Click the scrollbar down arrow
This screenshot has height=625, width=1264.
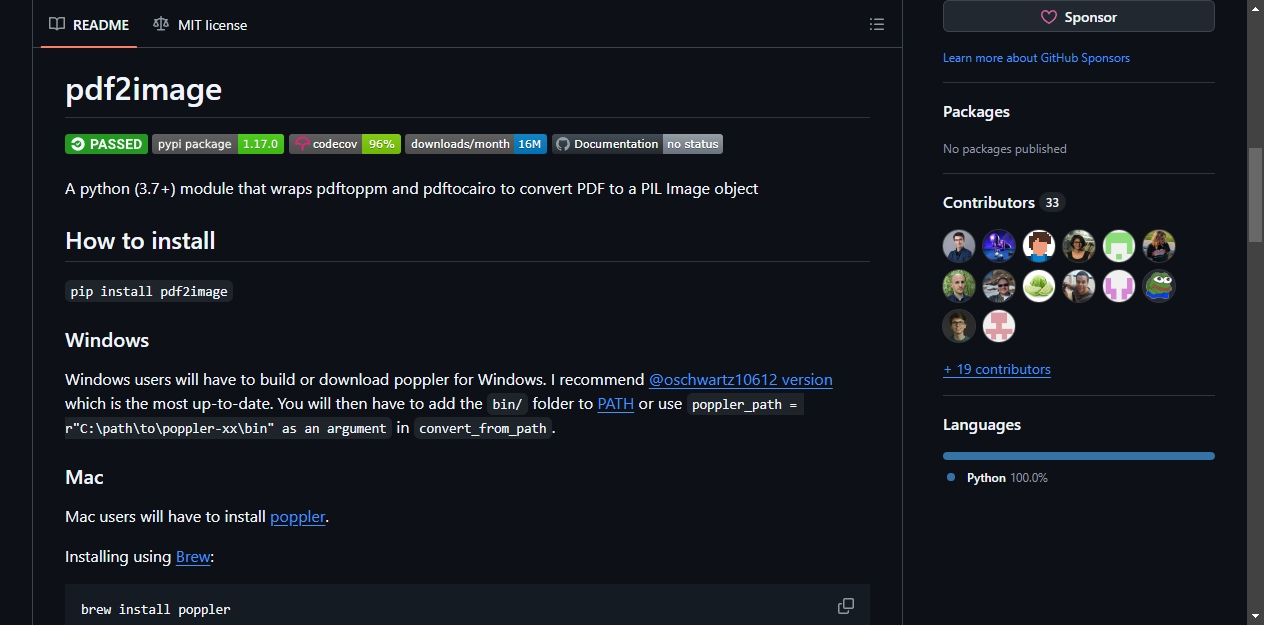[x=1255, y=616]
